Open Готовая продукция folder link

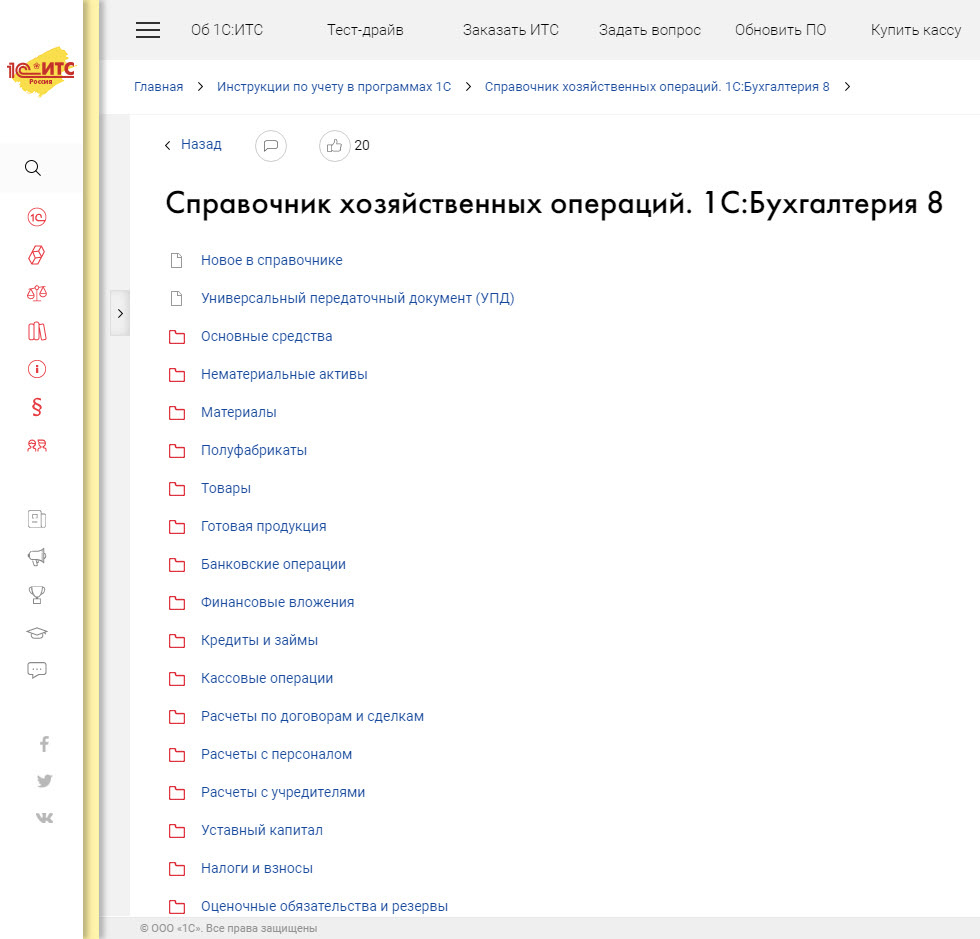tap(263, 526)
